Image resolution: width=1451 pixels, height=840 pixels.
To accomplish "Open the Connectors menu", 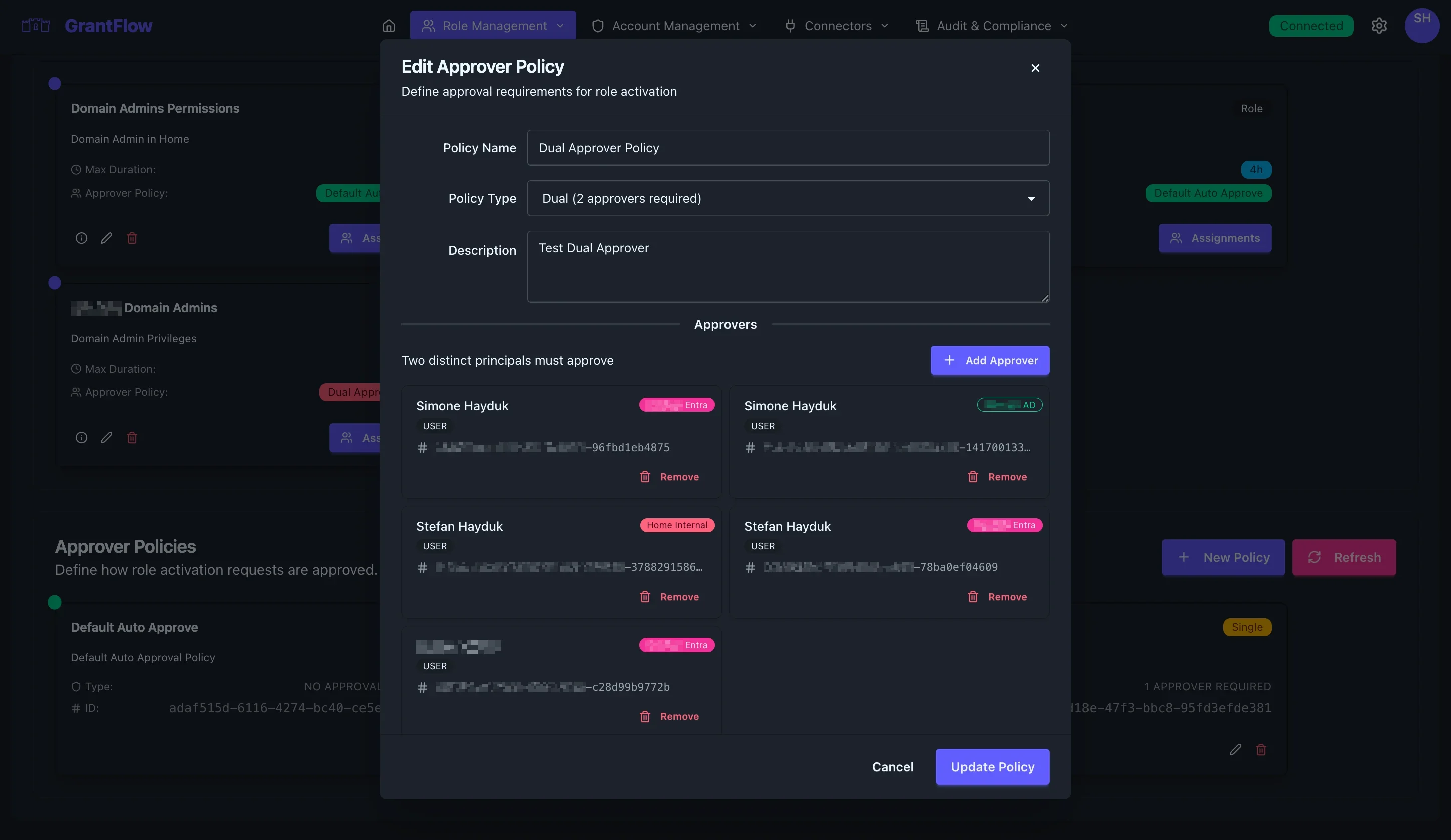I will point(837,26).
